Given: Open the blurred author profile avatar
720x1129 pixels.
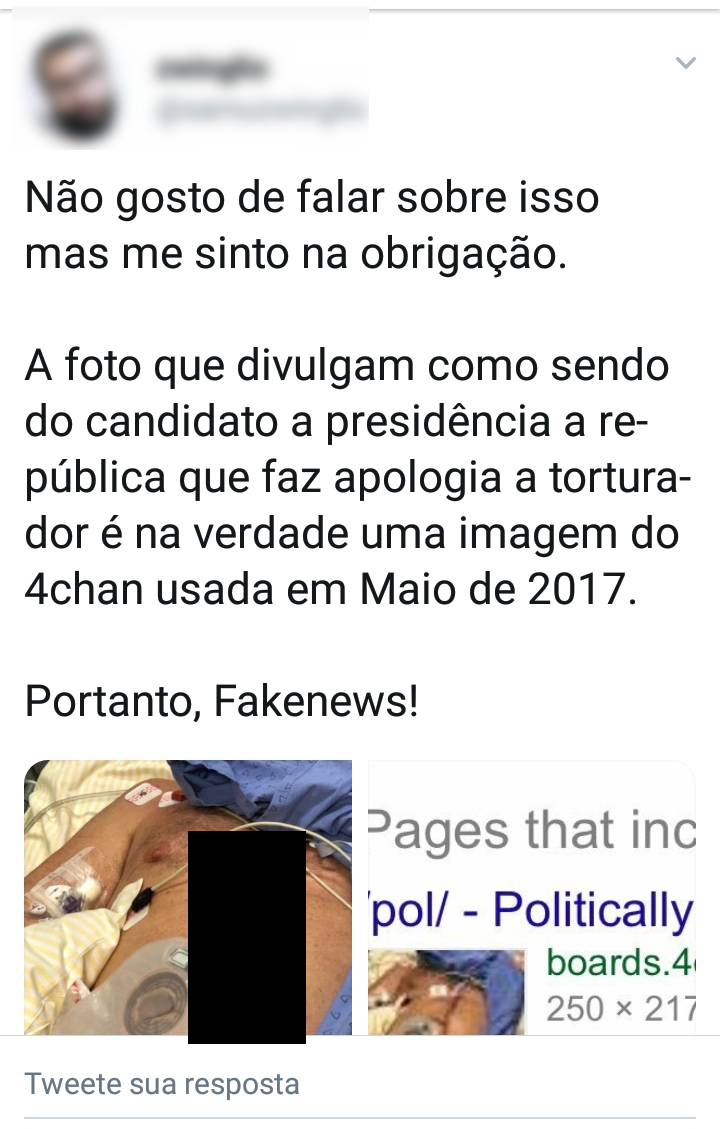Looking at the screenshot, I should [x=75, y=85].
